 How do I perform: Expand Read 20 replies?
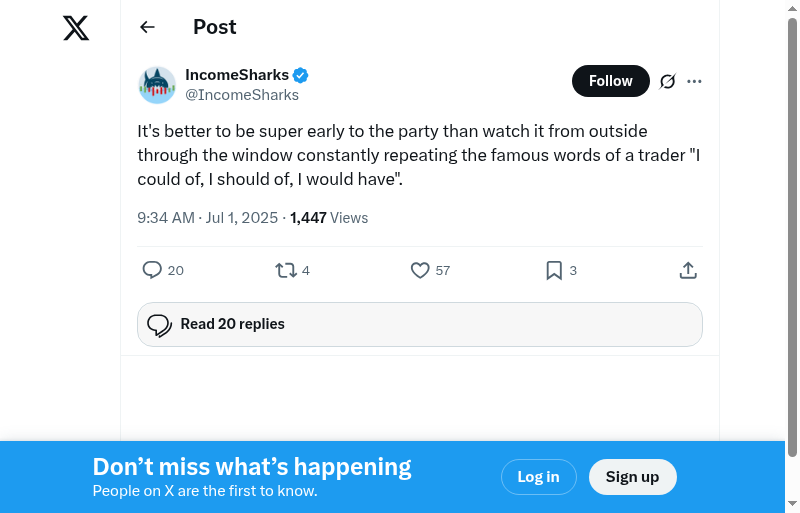click(420, 324)
